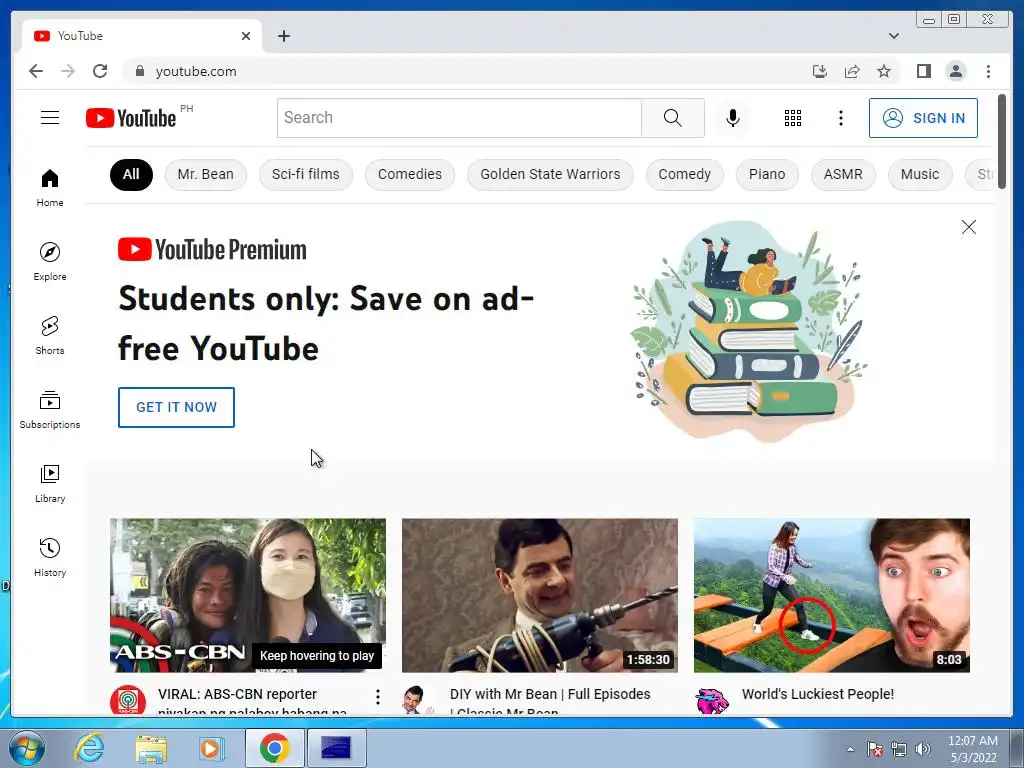Open Windows Explorer from taskbar

point(151,748)
